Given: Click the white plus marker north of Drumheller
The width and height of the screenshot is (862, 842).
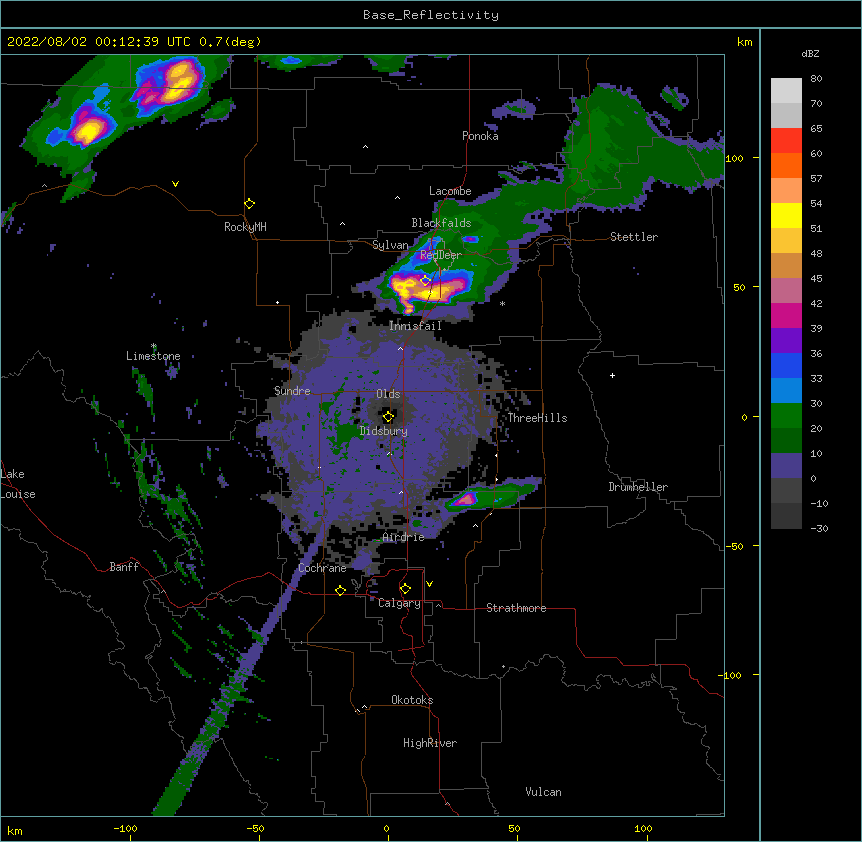Looking at the screenshot, I should point(612,375).
